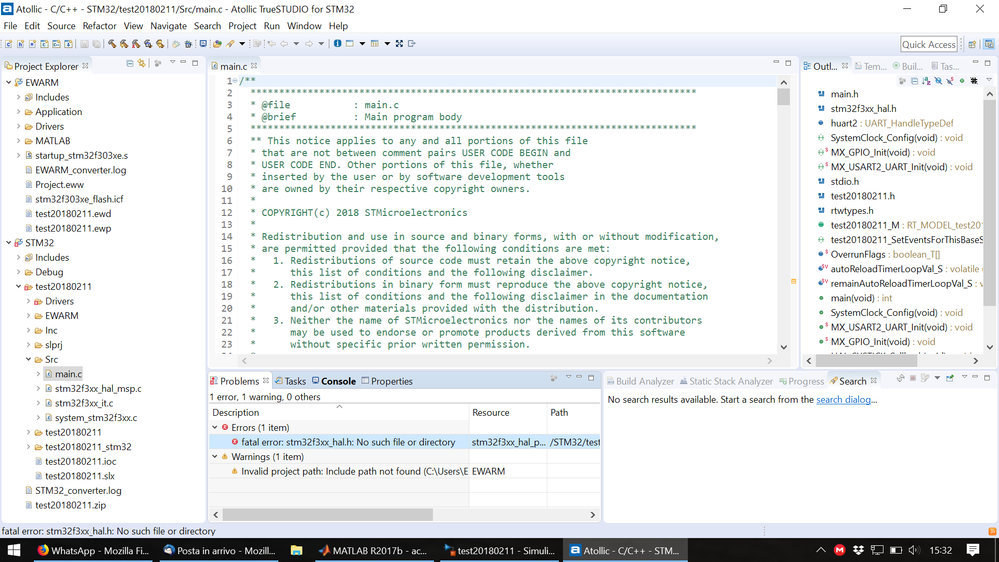Click the editor vertical scrollbar down arrow

(x=784, y=347)
